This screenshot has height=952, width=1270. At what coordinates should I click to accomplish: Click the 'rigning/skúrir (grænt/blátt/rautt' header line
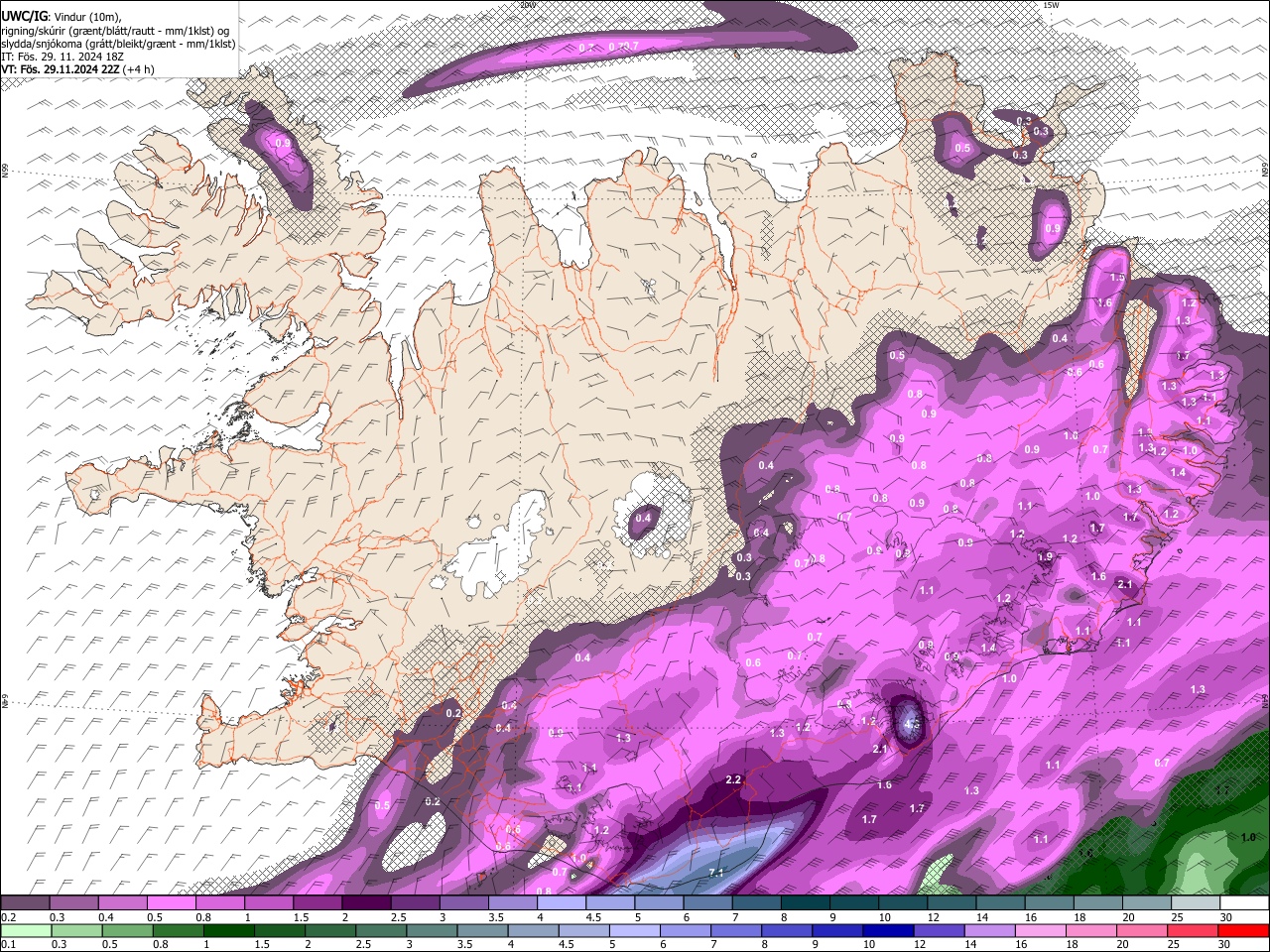pyautogui.click(x=115, y=30)
